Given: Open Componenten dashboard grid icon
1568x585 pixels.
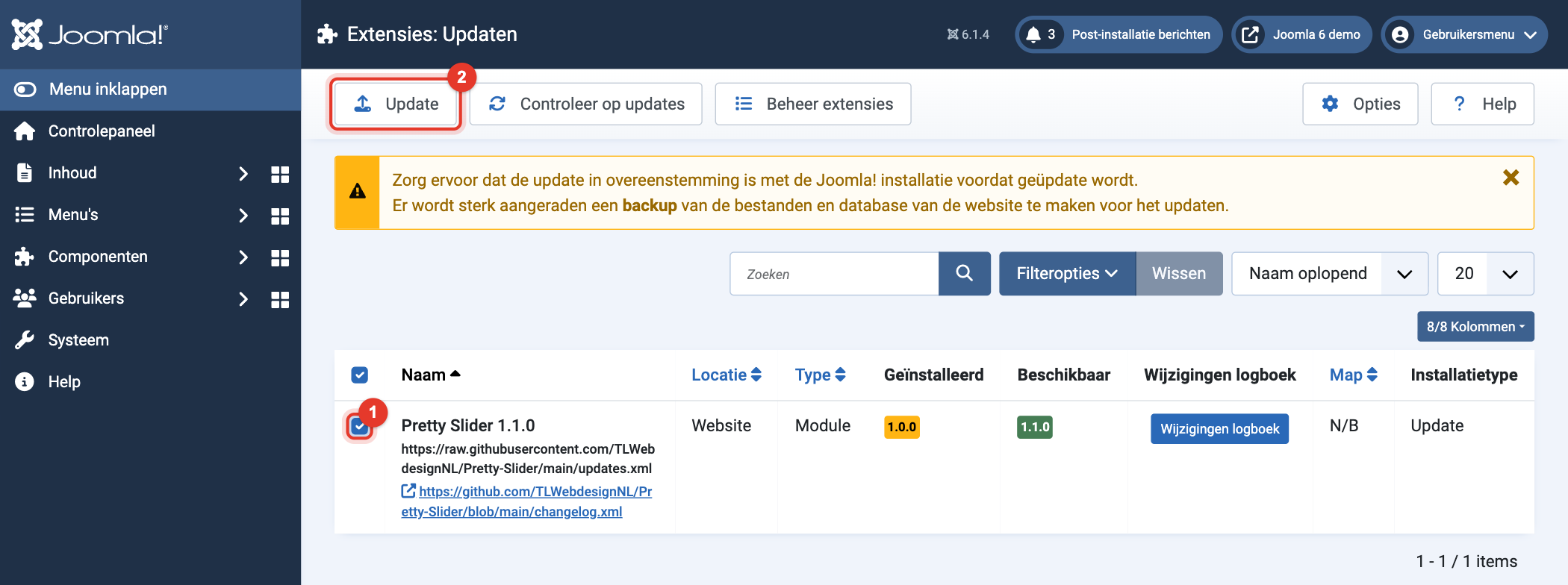Looking at the screenshot, I should point(280,257).
